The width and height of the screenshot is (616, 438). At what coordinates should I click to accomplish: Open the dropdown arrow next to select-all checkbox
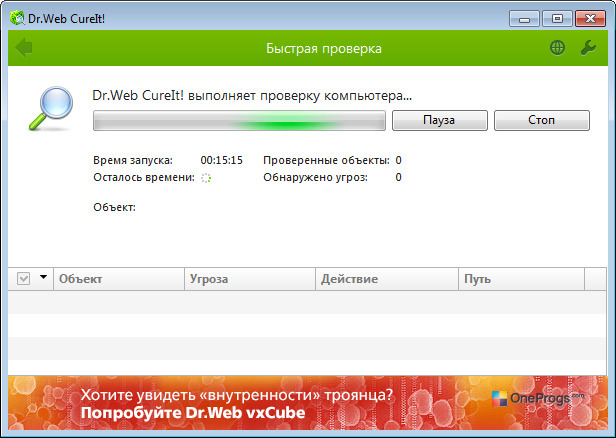[x=44, y=277]
